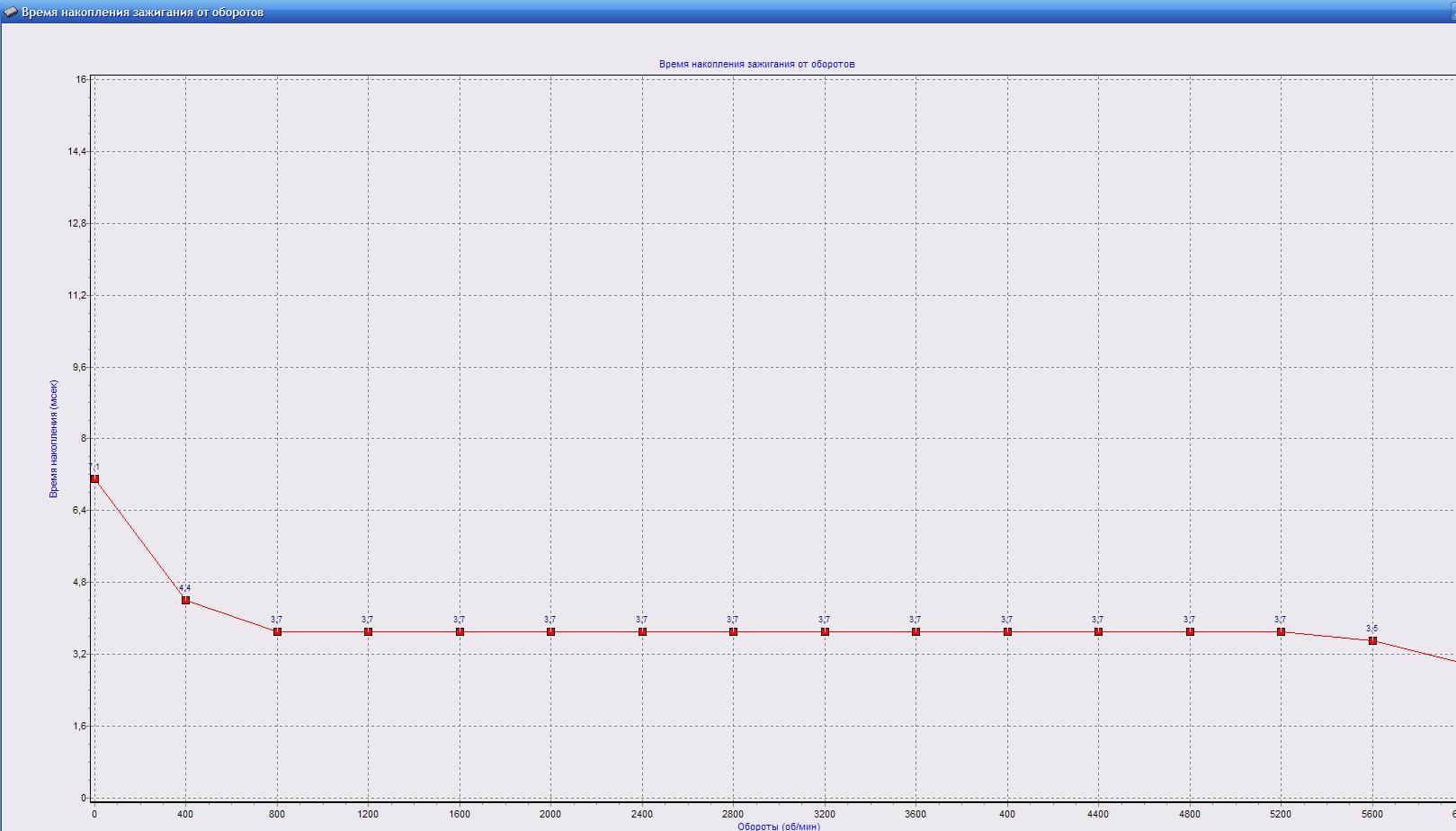The height and width of the screenshot is (831, 1456).
Task: Select the marker between 3600 and 4400 RPM
Action: click(x=1007, y=632)
